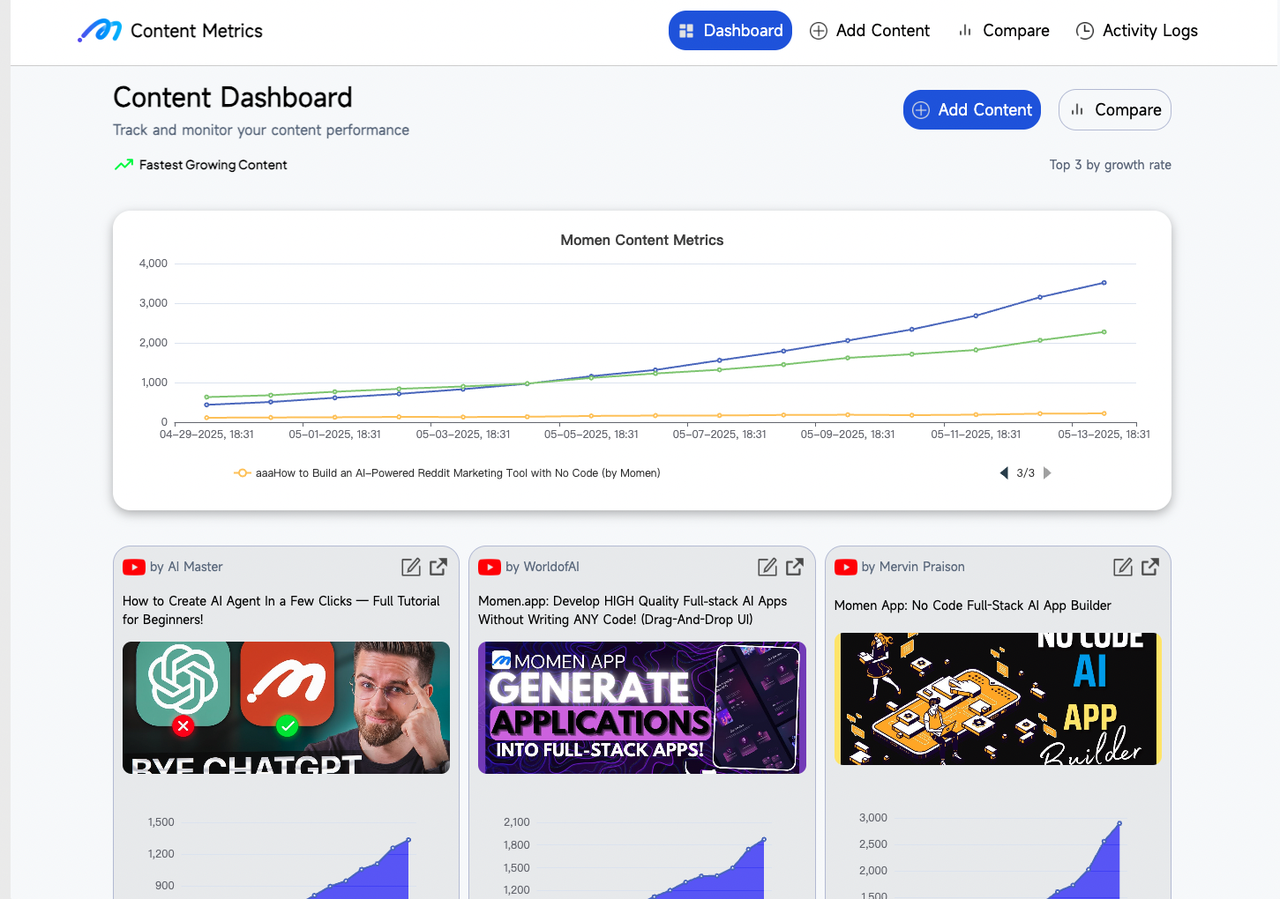Screen dimensions: 1280x899
Task: Go to next chart legend page
Action: 1047,473
